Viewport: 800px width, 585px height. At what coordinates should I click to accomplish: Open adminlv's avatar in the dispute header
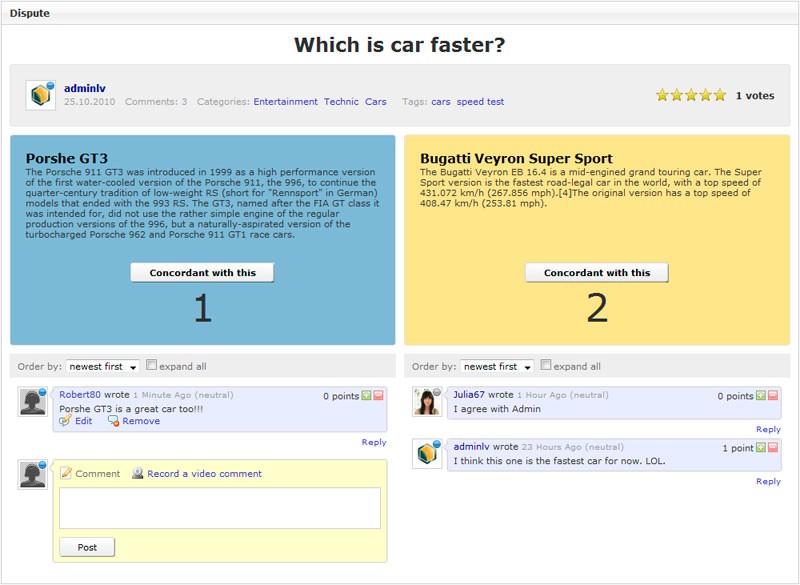coord(41,95)
